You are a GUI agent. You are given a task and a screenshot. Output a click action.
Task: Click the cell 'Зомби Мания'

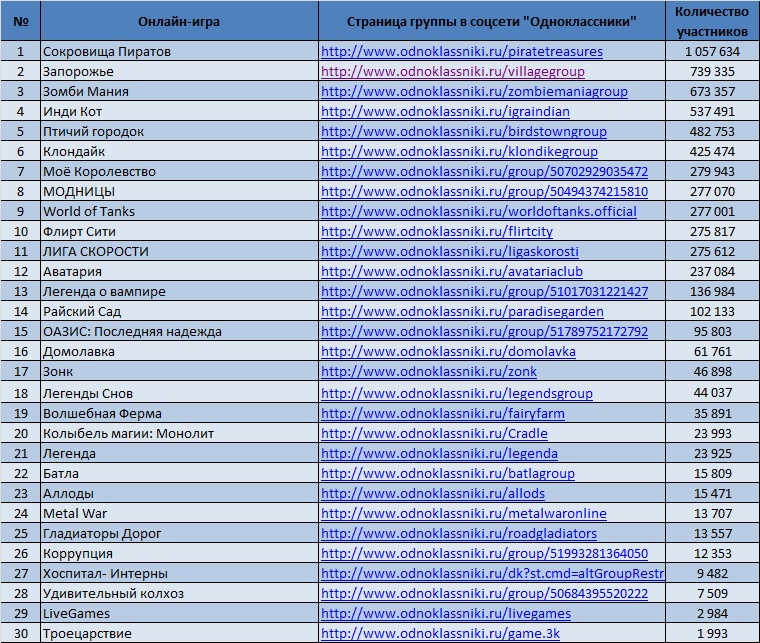pyautogui.click(x=179, y=91)
